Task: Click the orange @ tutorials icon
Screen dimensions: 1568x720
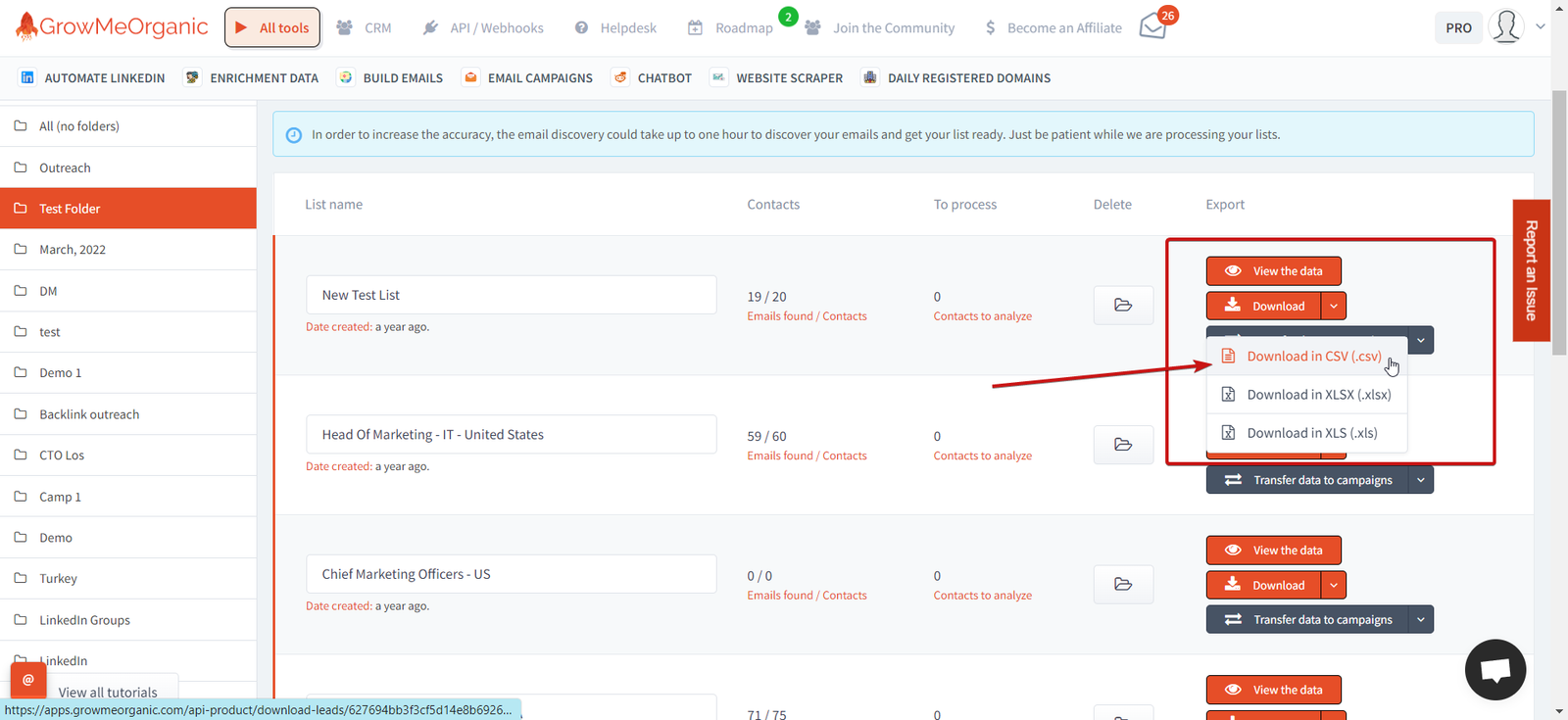Action: point(28,679)
